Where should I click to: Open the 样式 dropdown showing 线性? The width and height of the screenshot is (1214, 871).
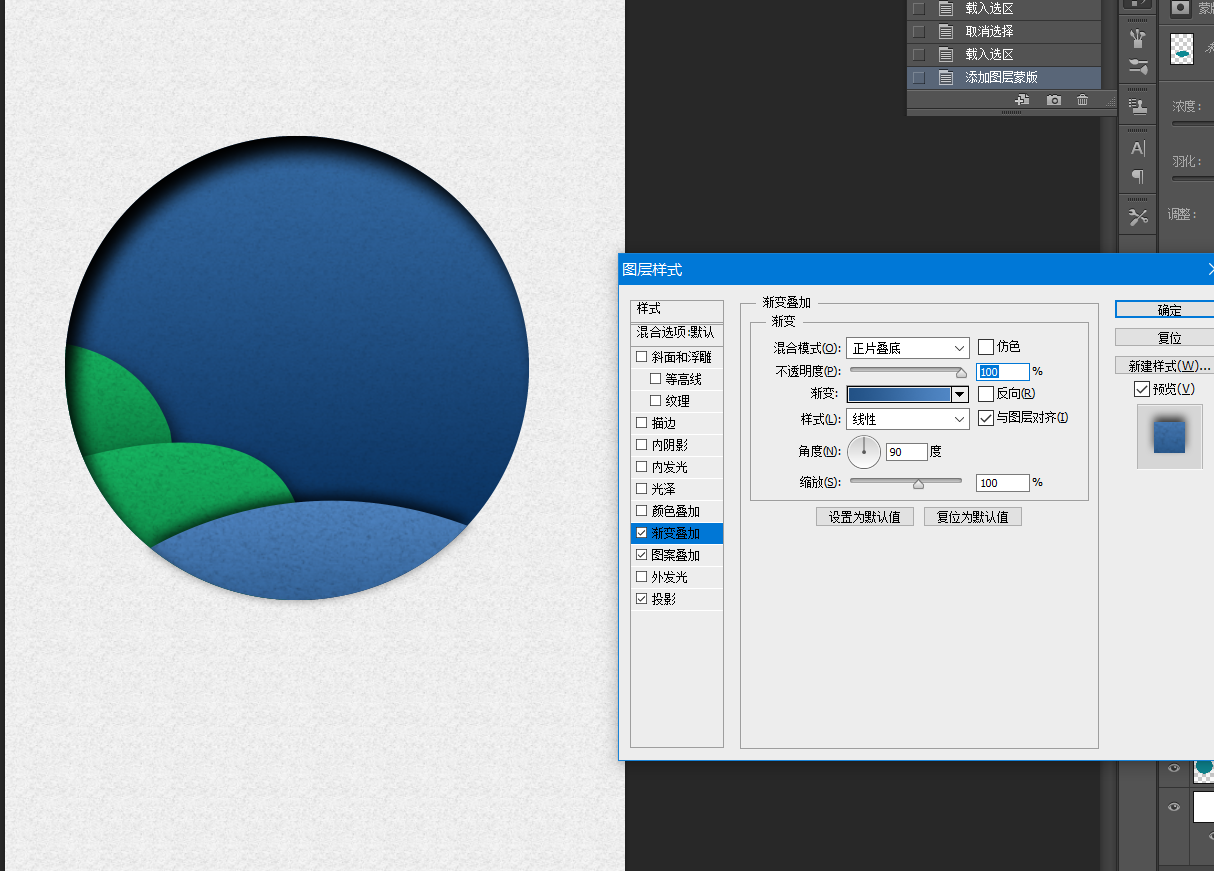pyautogui.click(x=908, y=419)
